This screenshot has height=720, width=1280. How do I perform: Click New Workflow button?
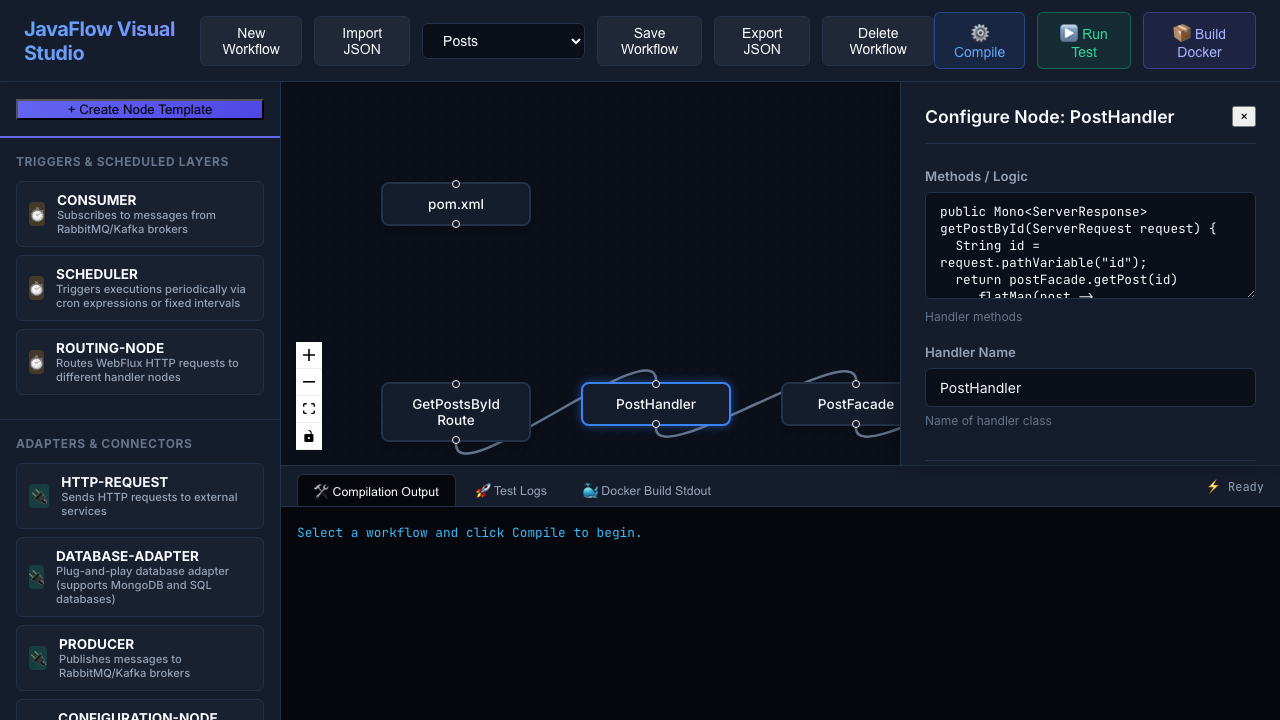click(251, 41)
